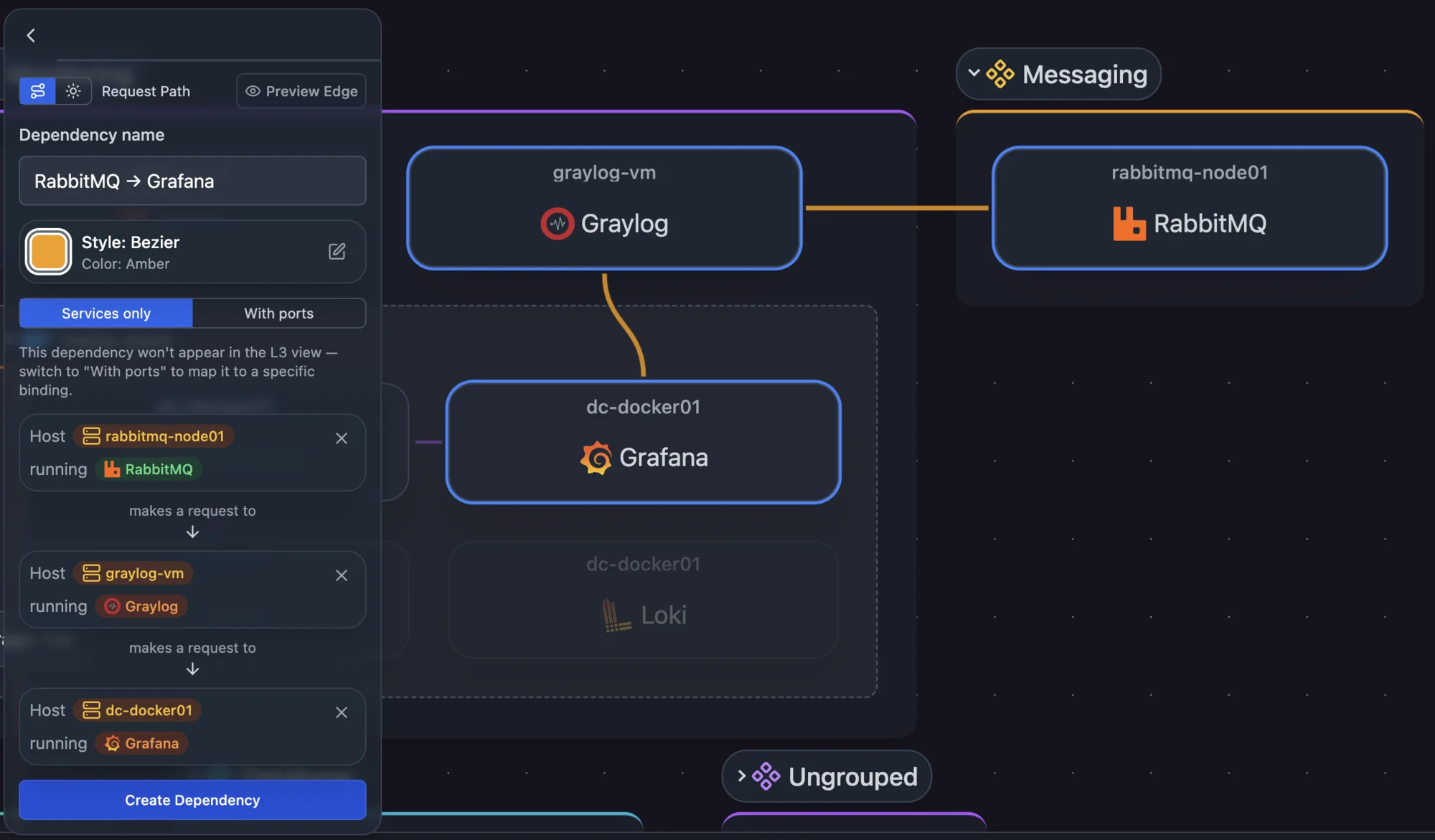Click the Grafana logo on the canvas node
The height and width of the screenshot is (840, 1435).
pos(596,458)
